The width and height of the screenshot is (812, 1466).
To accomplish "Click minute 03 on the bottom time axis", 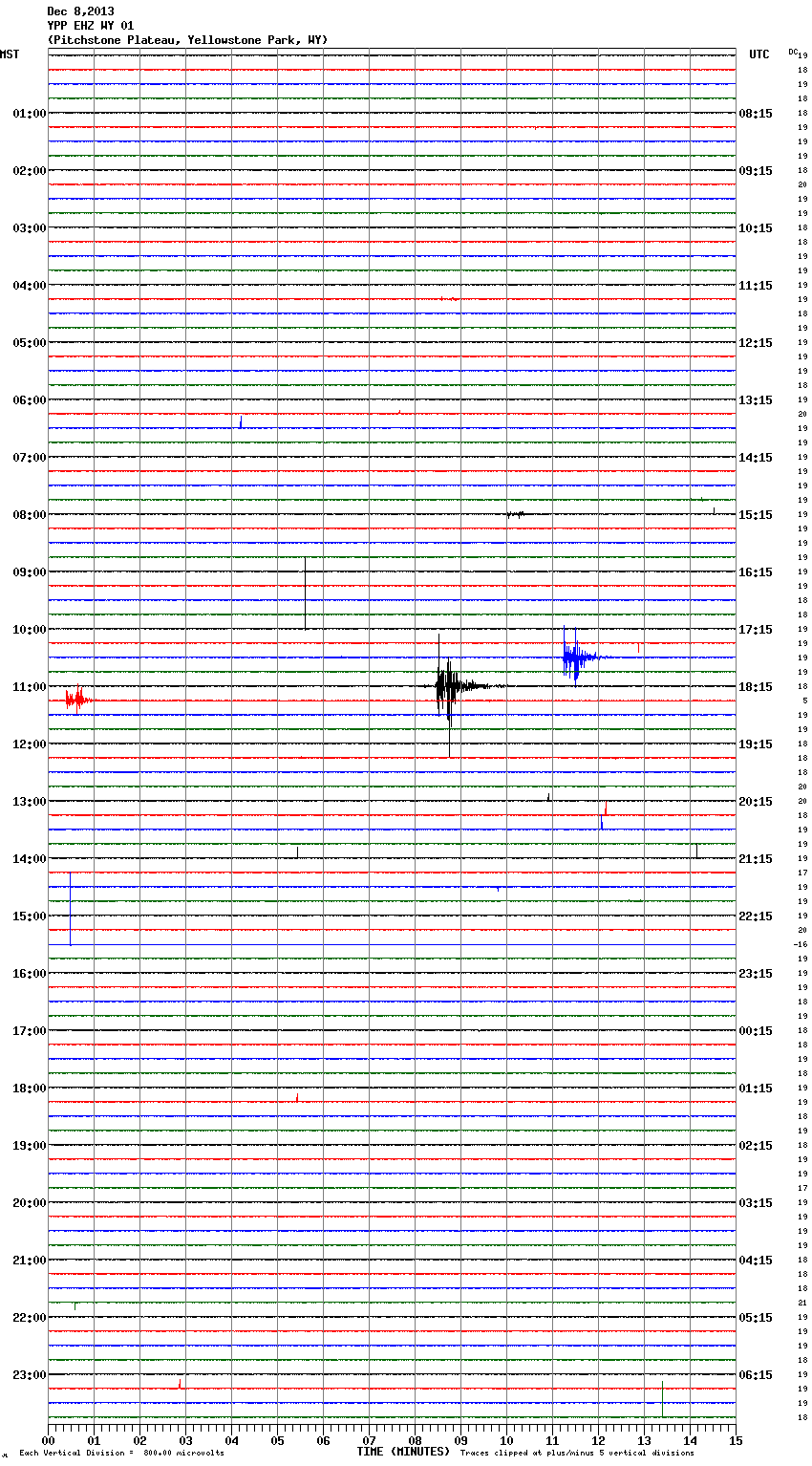I will click(x=185, y=1440).
